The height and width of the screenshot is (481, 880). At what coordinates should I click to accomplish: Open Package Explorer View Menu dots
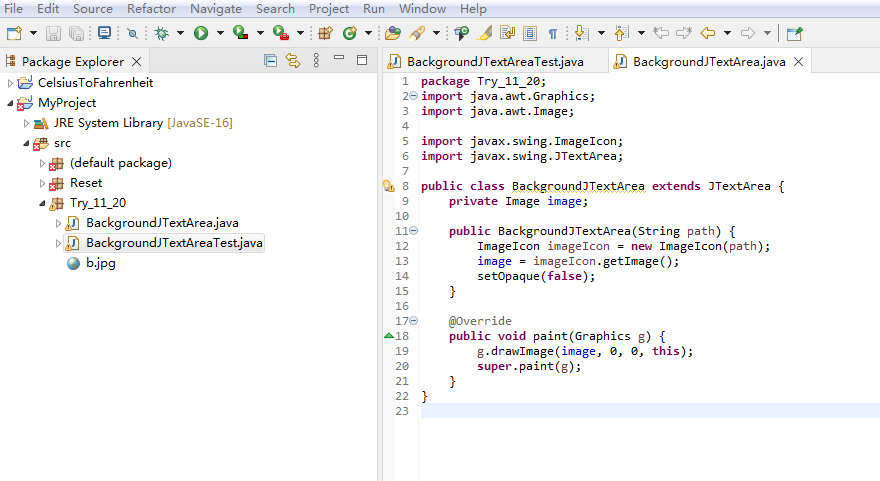316,61
